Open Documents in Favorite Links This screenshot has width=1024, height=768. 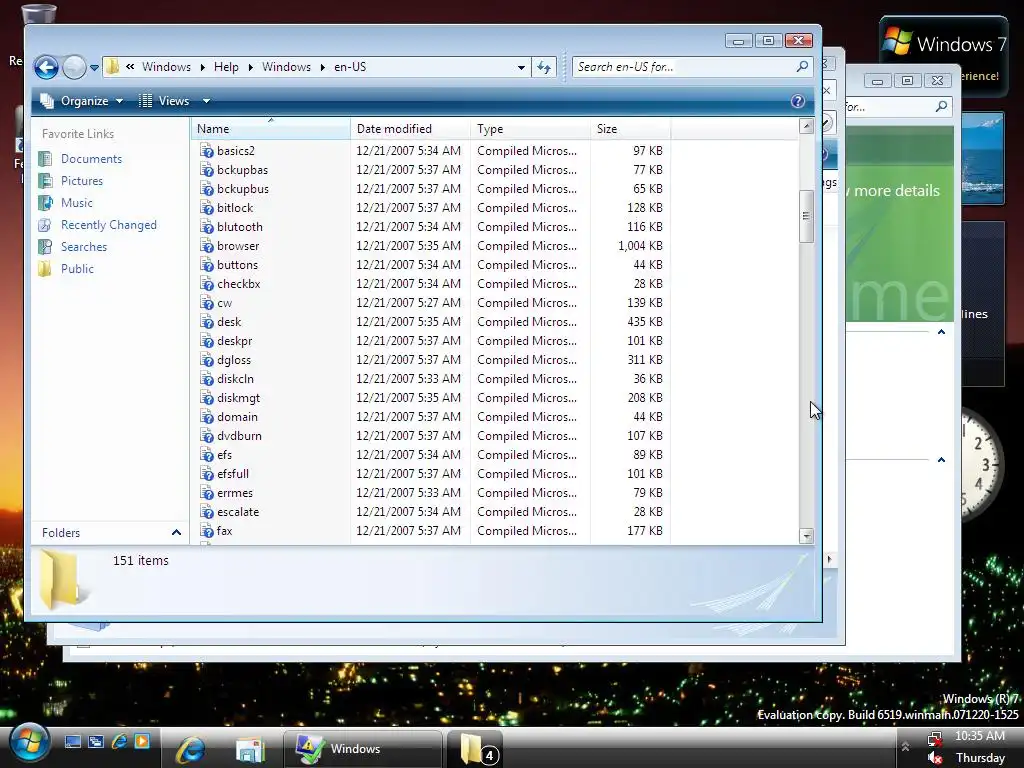click(91, 159)
